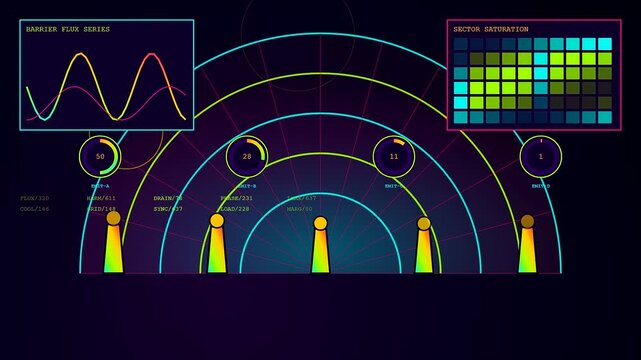
Task: Select the rightmost emitter pylon
Action: (x=527, y=244)
